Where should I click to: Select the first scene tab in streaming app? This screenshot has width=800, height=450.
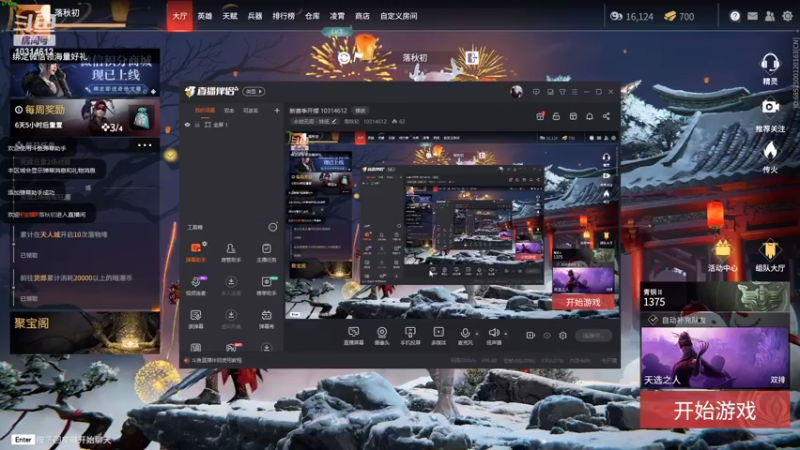[205, 110]
